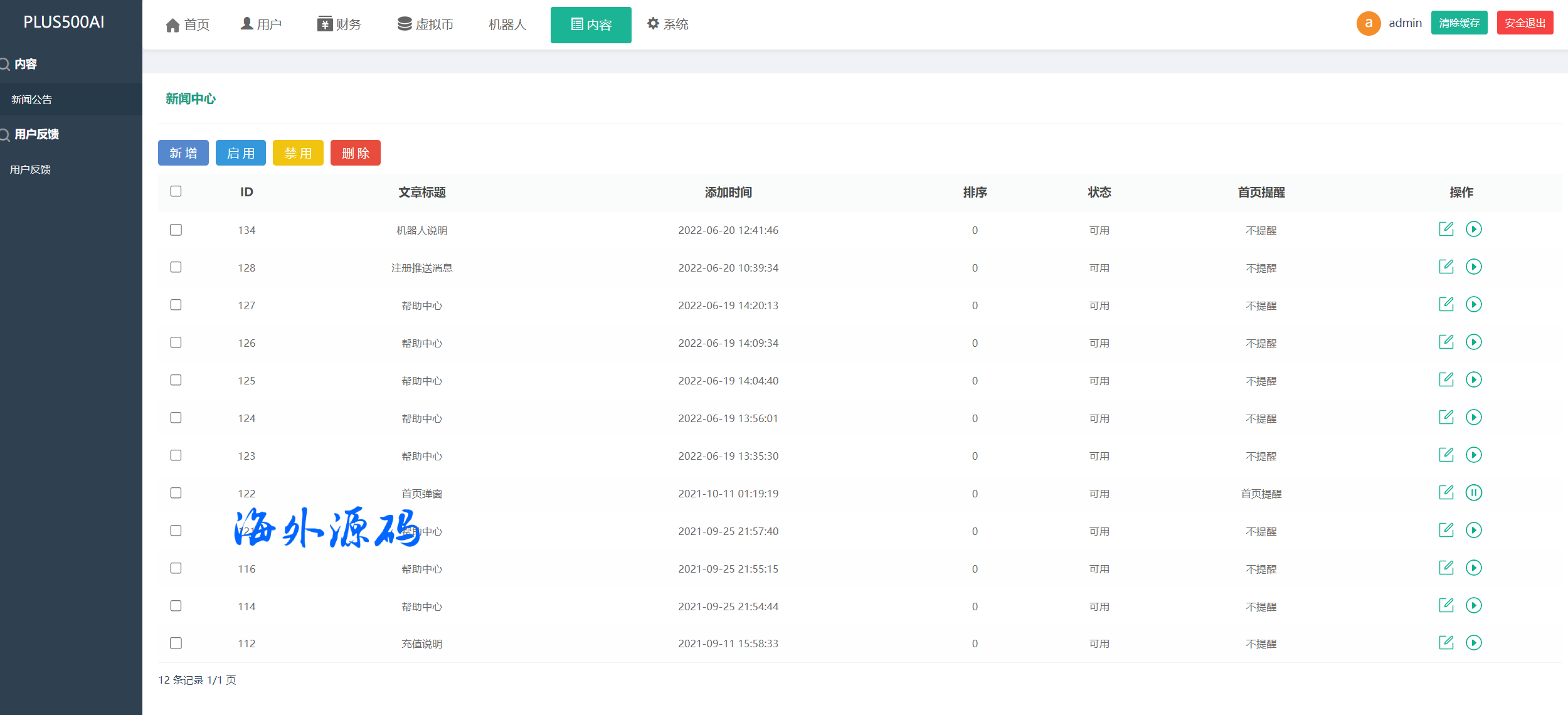This screenshot has width=1568, height=715.
Task: Open the 系统 top navigation menu
Action: (668, 24)
